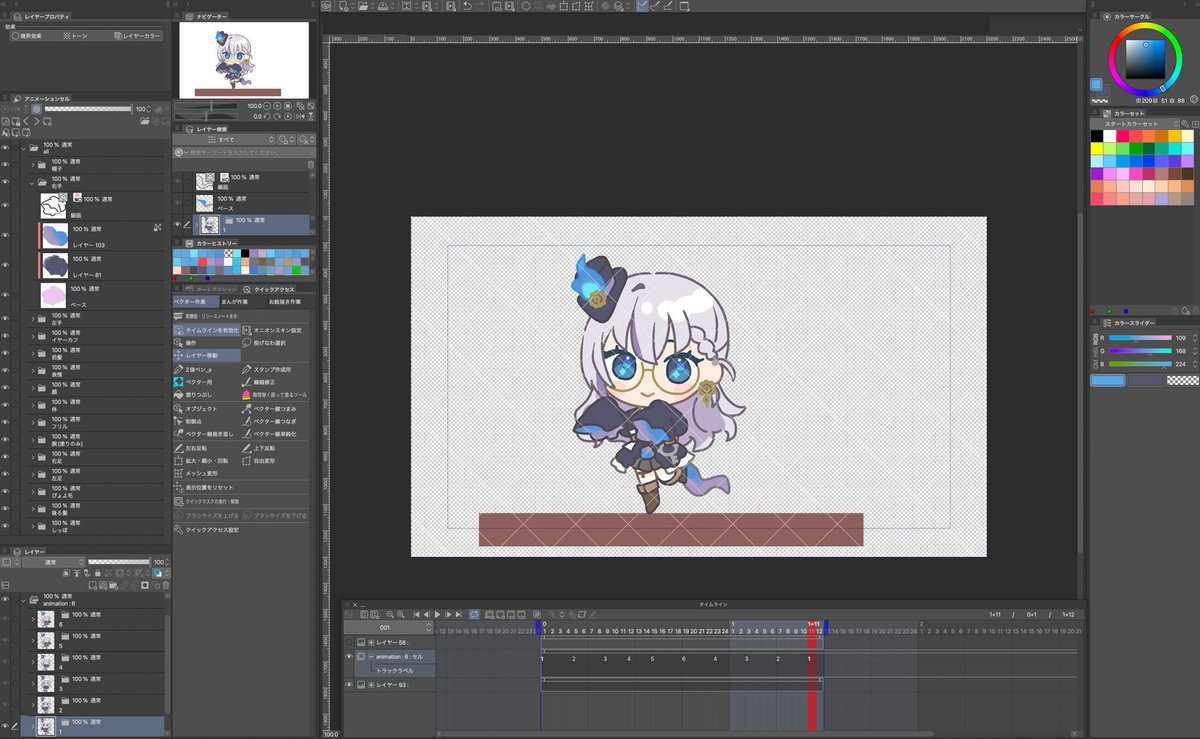Select the ベクター線つまみ tool
1200x739 pixels.
coord(273,408)
